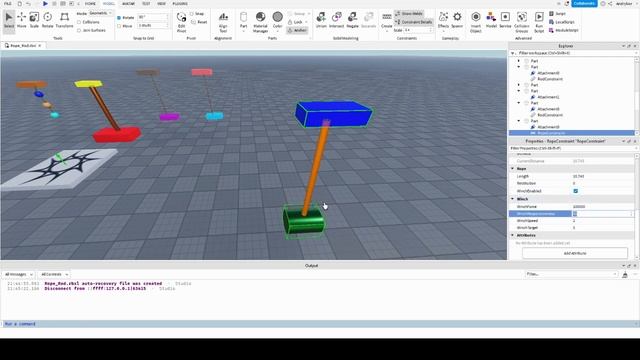
Task: Click the Output Filter field
Action: 571,274
